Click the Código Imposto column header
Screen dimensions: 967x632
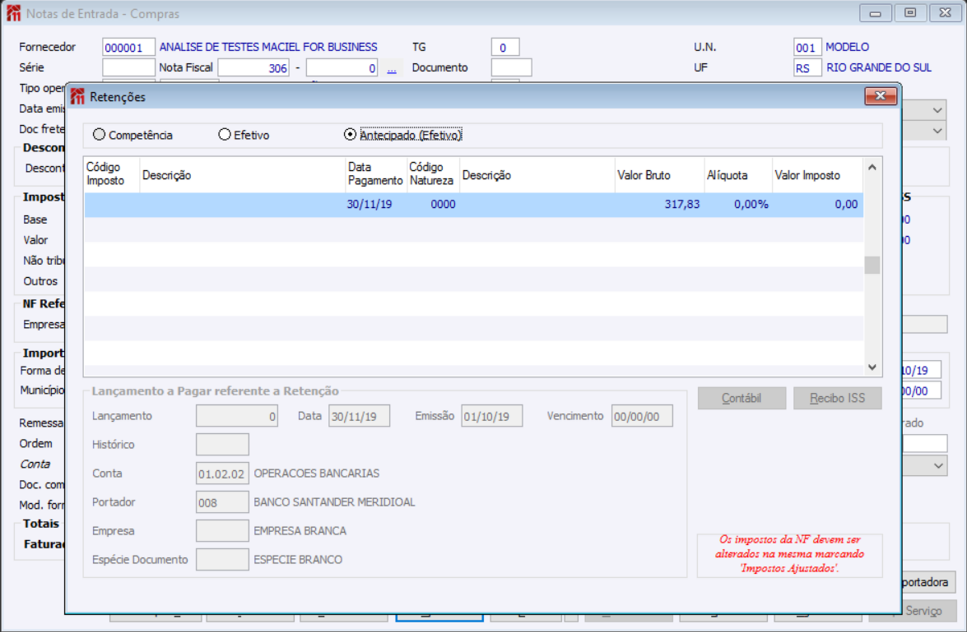pyautogui.click(x=112, y=174)
